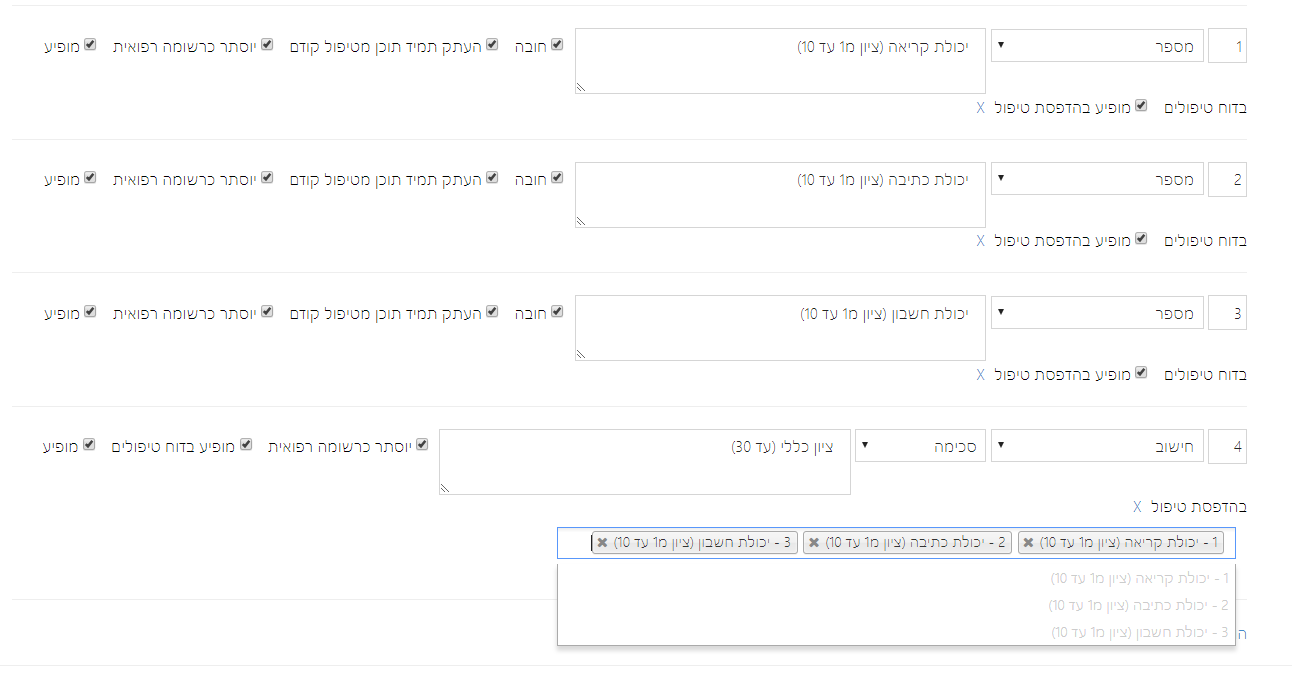Screen dimensions: 1292x683
Task: Toggle יוסתר כרשומה רפואית checkbox in row 3
Action: point(267,312)
